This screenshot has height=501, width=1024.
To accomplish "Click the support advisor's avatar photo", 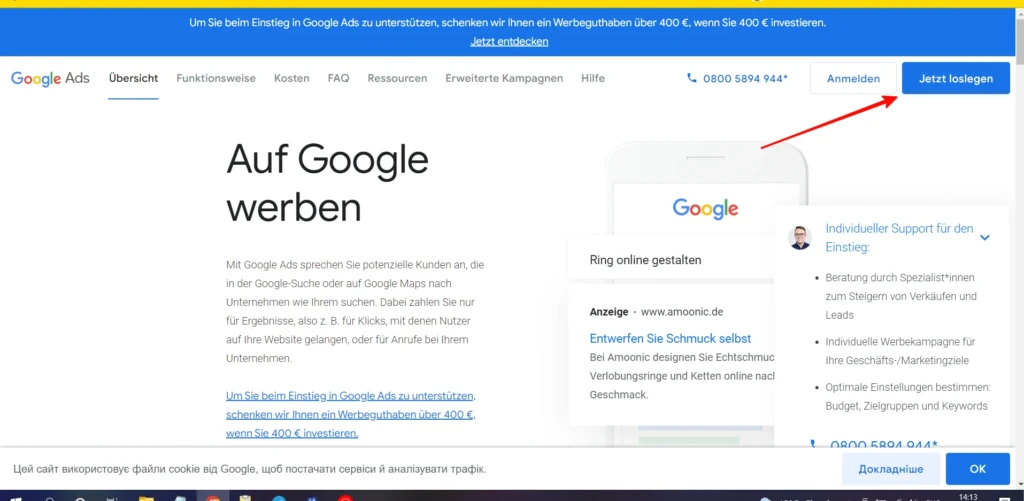I will (799, 238).
